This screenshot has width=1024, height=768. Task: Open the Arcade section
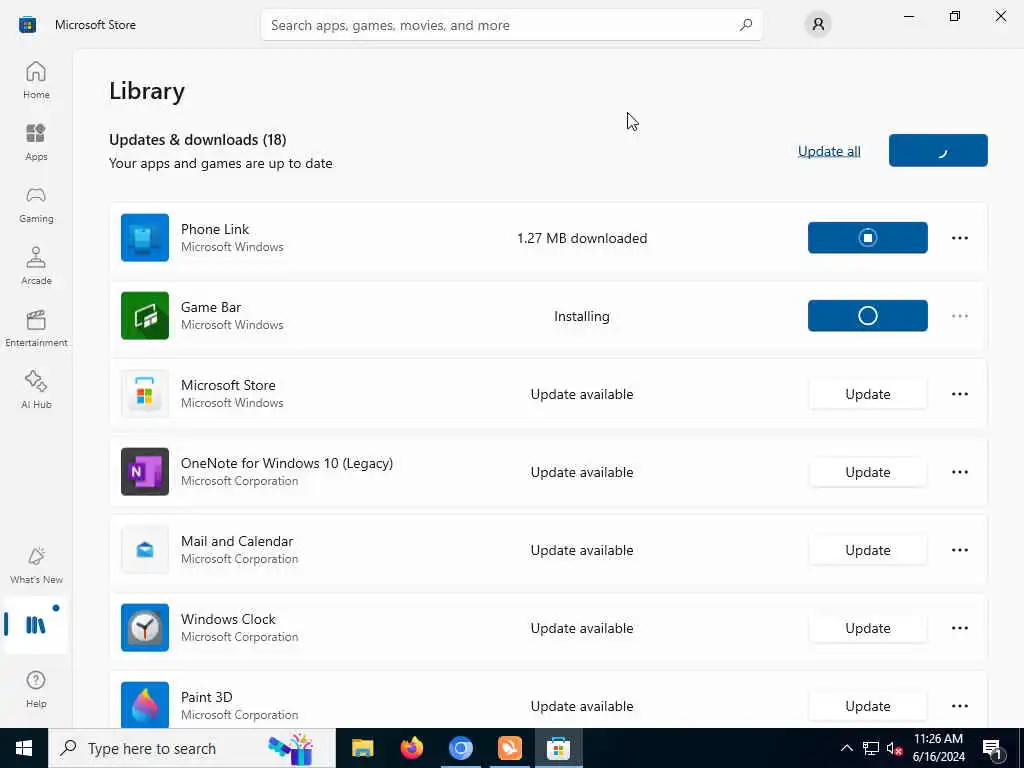pyautogui.click(x=36, y=266)
